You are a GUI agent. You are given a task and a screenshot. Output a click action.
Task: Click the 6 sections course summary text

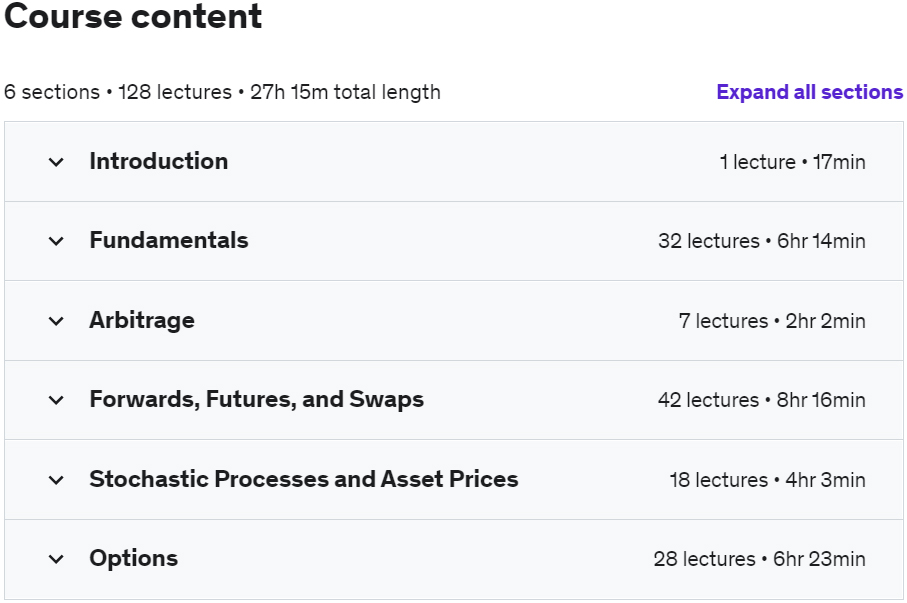pyautogui.click(x=222, y=92)
